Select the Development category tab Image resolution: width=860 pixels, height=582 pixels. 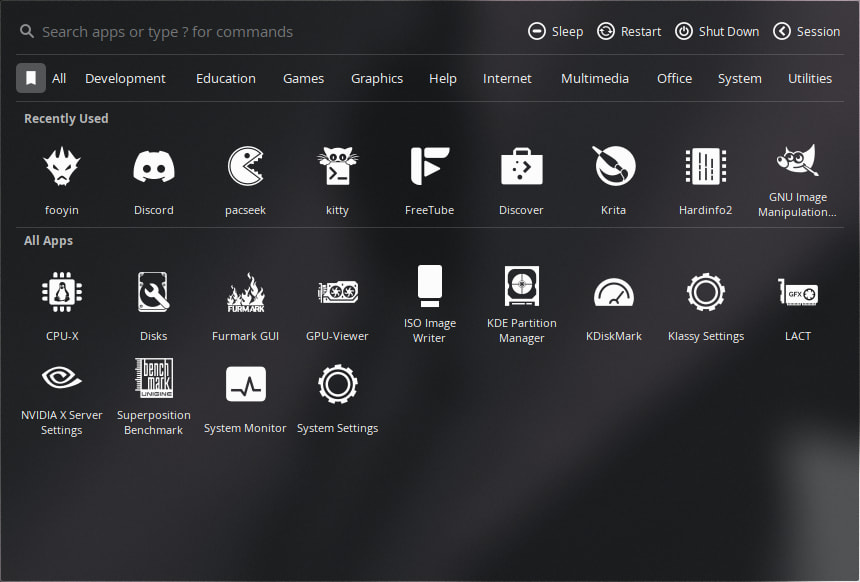pyautogui.click(x=125, y=78)
